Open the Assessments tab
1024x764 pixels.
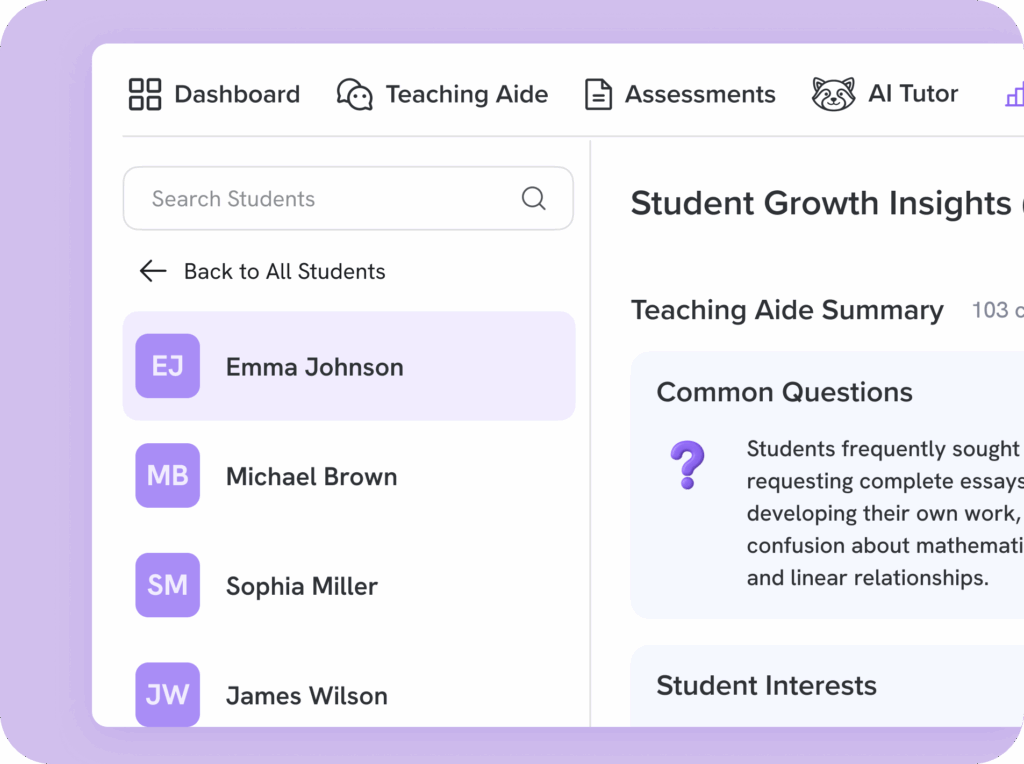pyautogui.click(x=699, y=94)
